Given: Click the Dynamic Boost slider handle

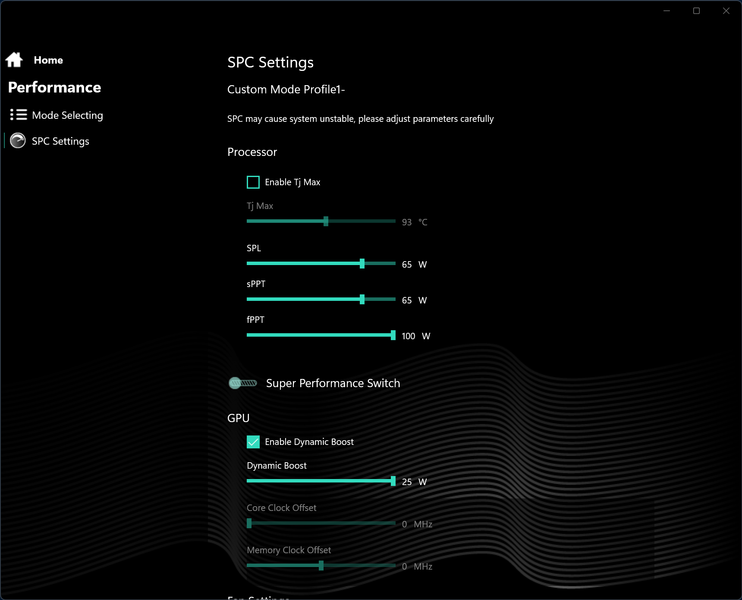Looking at the screenshot, I should [x=393, y=481].
